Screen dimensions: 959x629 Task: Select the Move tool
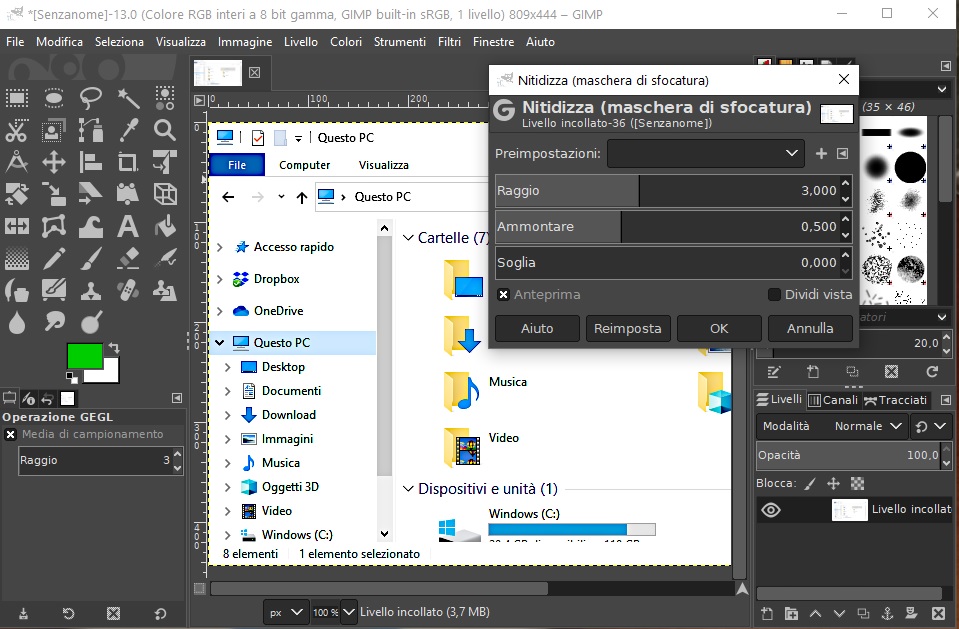[54, 162]
